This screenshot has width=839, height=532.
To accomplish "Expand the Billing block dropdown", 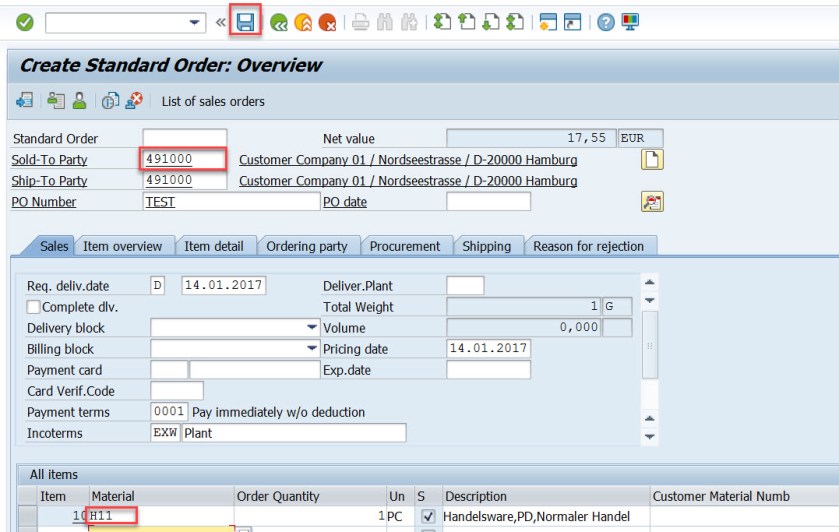I will pos(312,349).
